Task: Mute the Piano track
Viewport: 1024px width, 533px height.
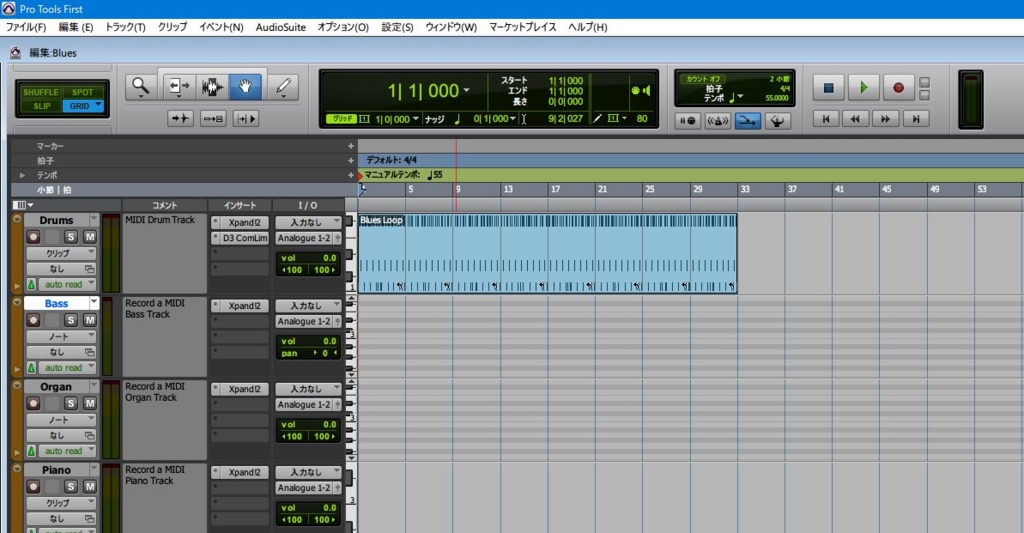Action: coord(89,487)
